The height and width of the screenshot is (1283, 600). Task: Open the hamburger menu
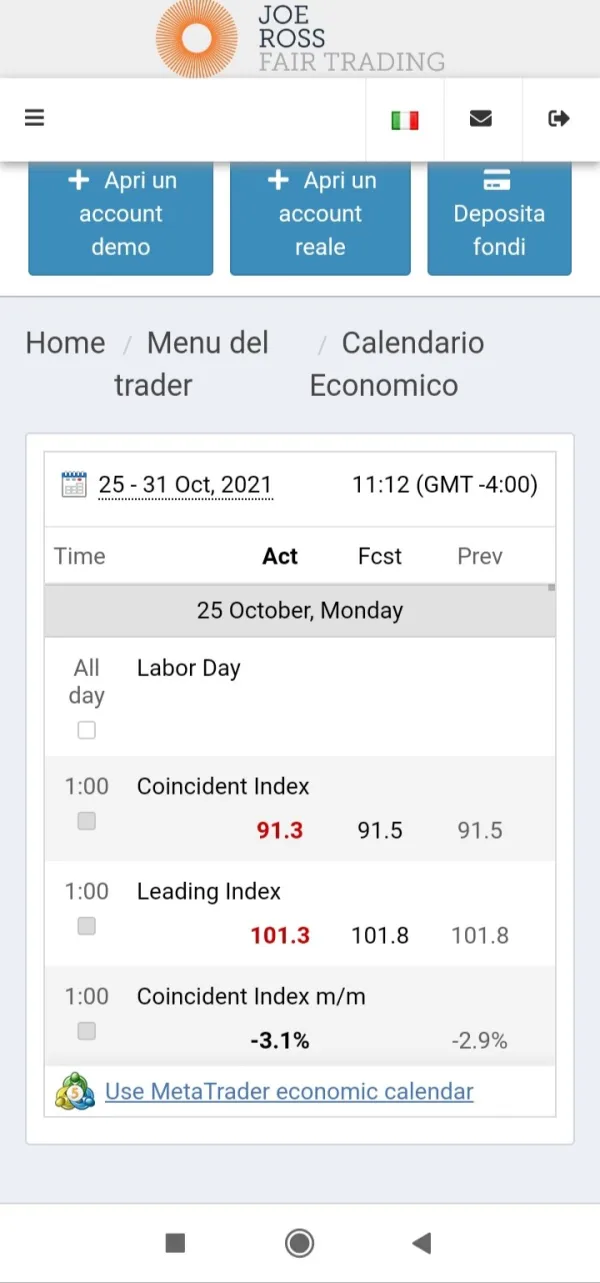[35, 118]
